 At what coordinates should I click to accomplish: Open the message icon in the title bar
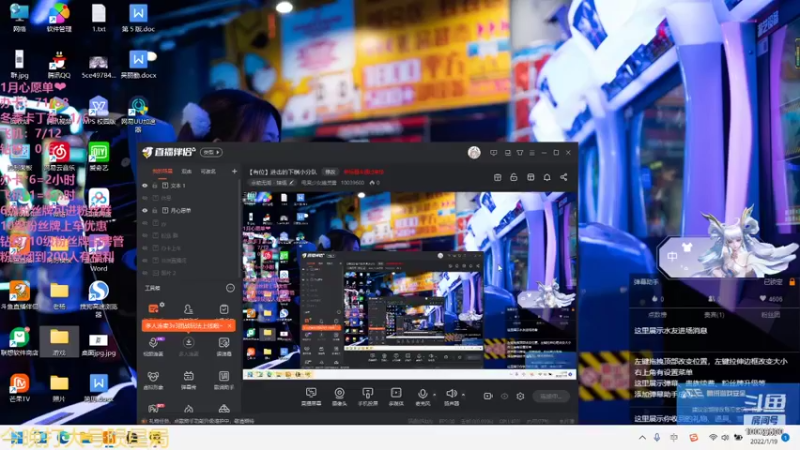pos(493,153)
